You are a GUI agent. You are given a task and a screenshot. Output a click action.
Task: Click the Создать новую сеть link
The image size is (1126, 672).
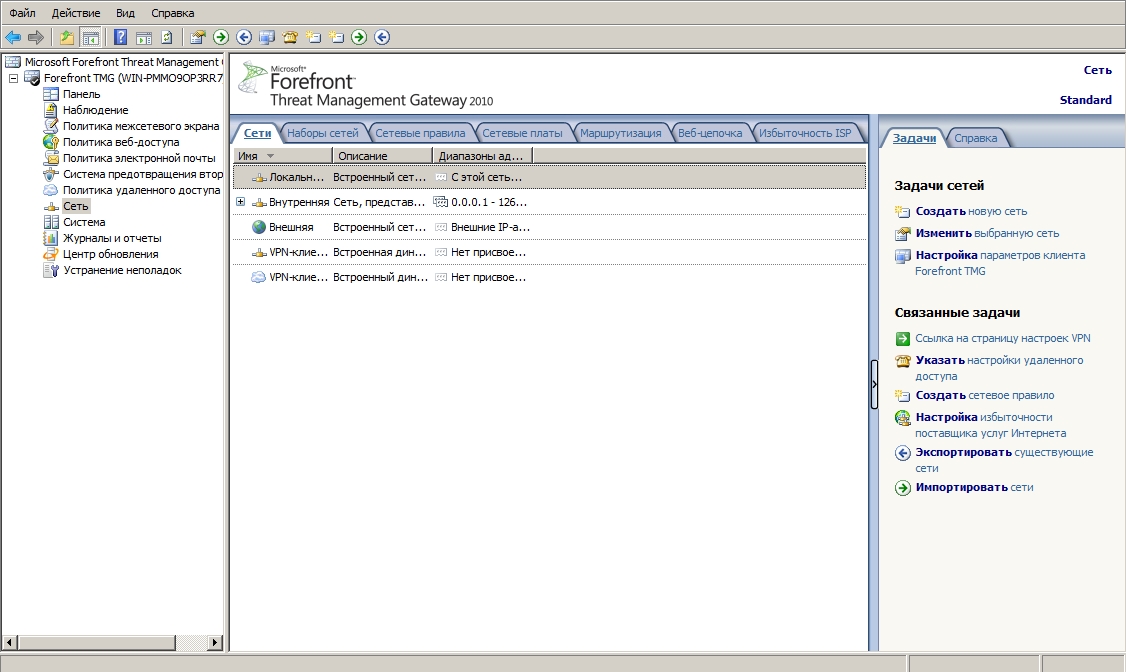971,211
